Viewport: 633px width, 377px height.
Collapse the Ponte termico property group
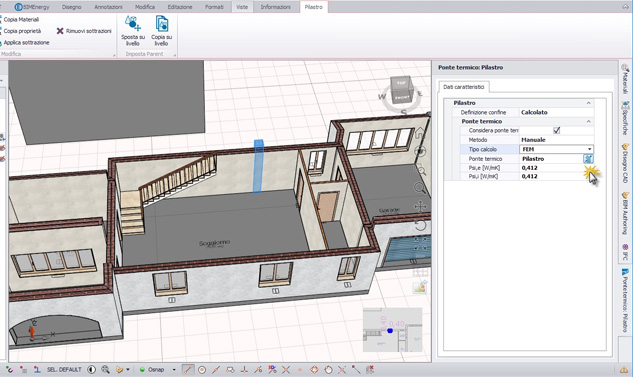tap(589, 121)
